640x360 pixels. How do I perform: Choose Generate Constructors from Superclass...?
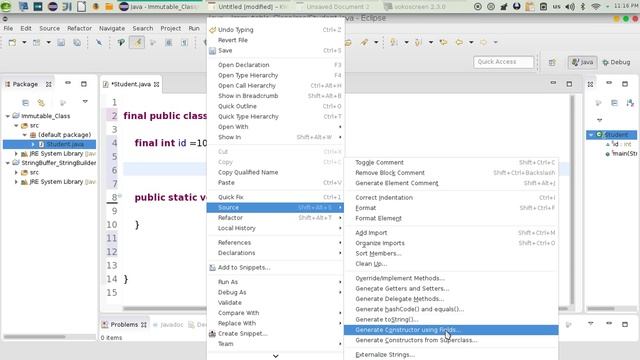pos(451,340)
